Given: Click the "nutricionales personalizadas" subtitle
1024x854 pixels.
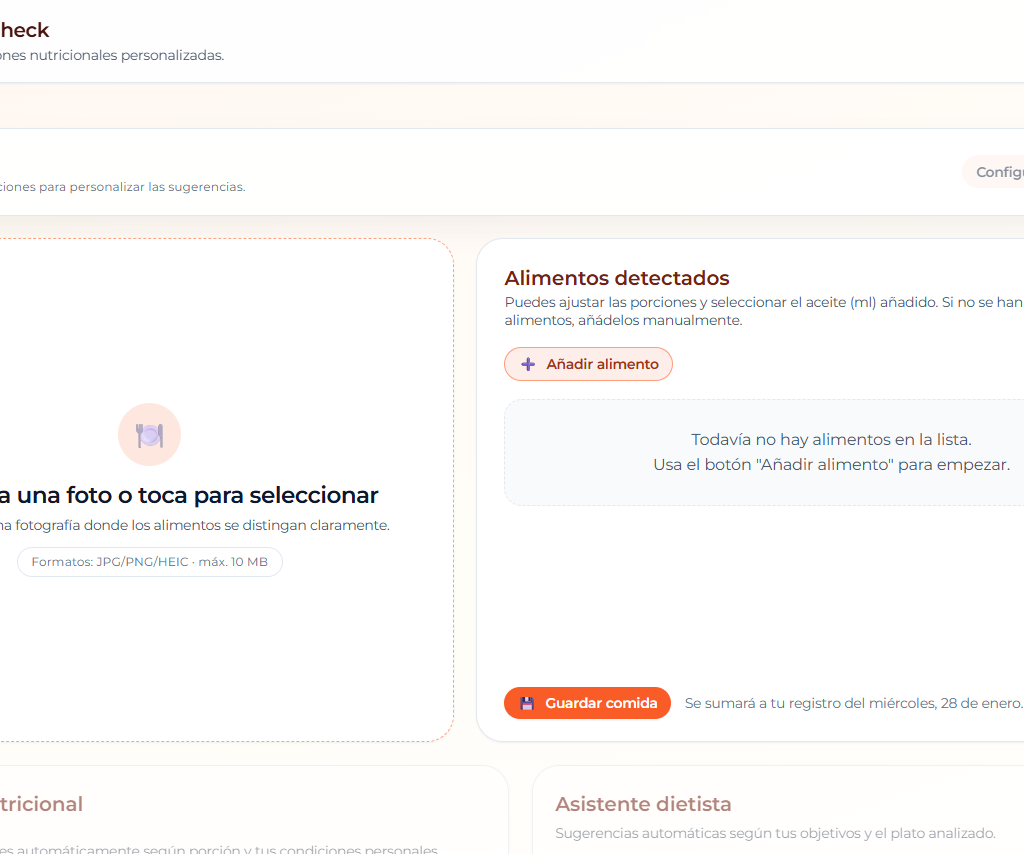Looking at the screenshot, I should pyautogui.click(x=111, y=56).
